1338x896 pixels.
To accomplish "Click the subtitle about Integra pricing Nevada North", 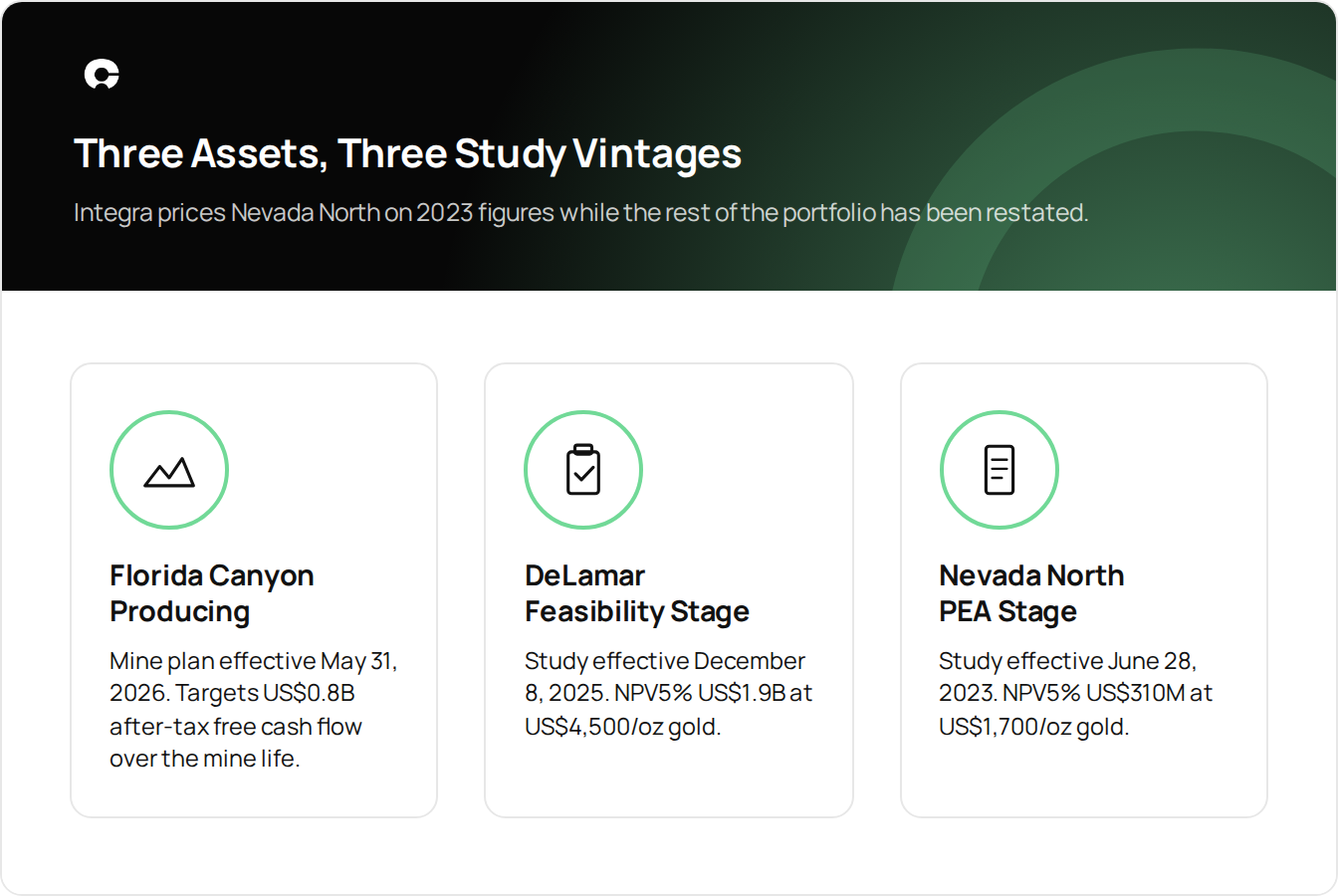I will pyautogui.click(x=581, y=213).
